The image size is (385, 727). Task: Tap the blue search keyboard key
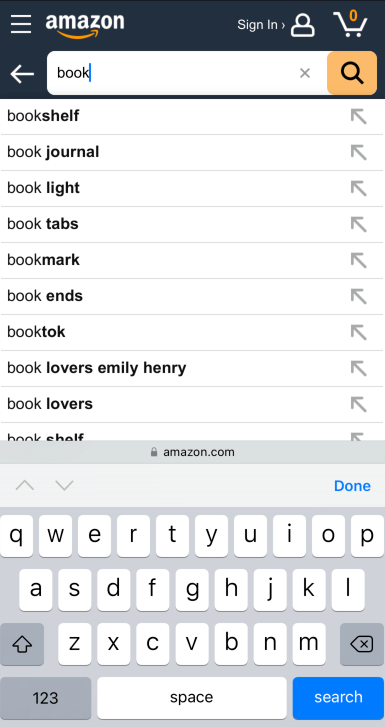point(338,697)
